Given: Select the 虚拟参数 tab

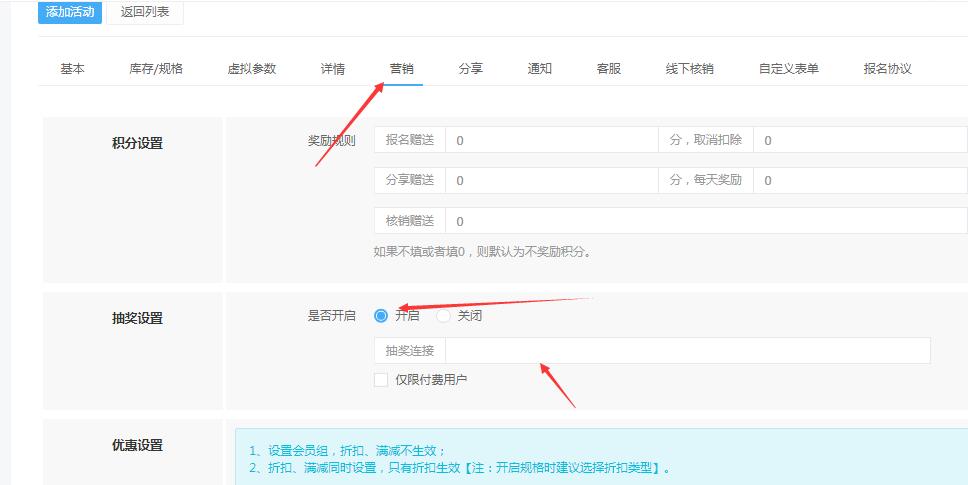Looking at the screenshot, I should point(251,69).
